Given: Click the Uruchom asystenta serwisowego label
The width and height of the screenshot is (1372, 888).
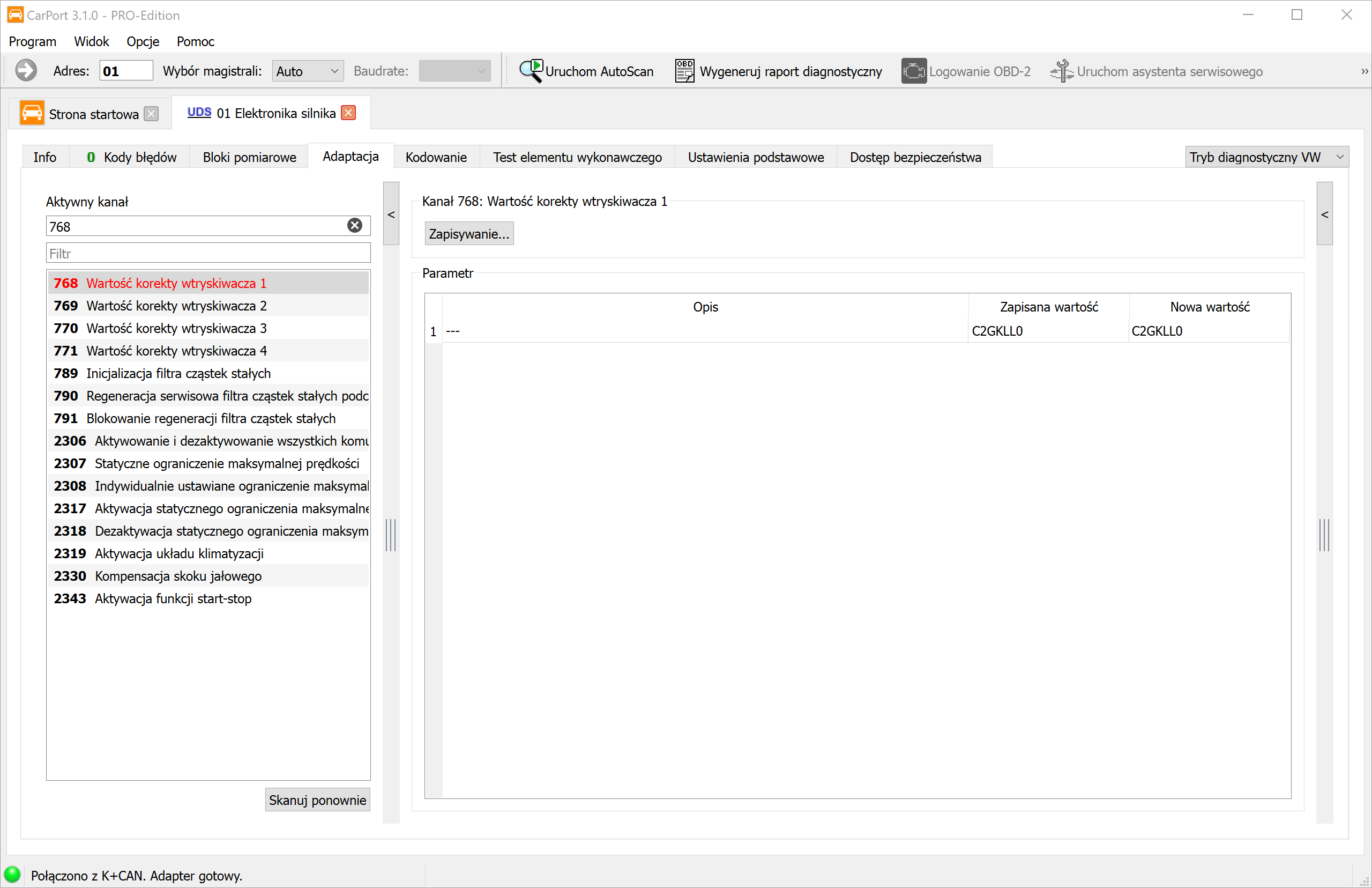Looking at the screenshot, I should [x=1170, y=71].
